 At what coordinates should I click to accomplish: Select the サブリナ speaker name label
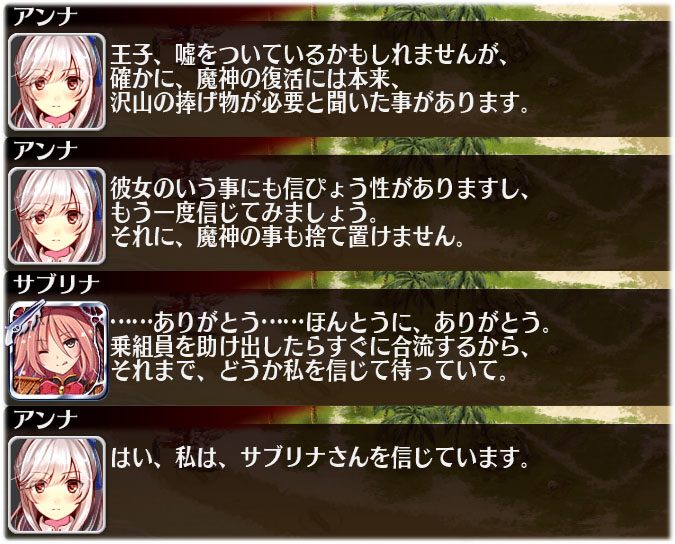[x=56, y=285]
